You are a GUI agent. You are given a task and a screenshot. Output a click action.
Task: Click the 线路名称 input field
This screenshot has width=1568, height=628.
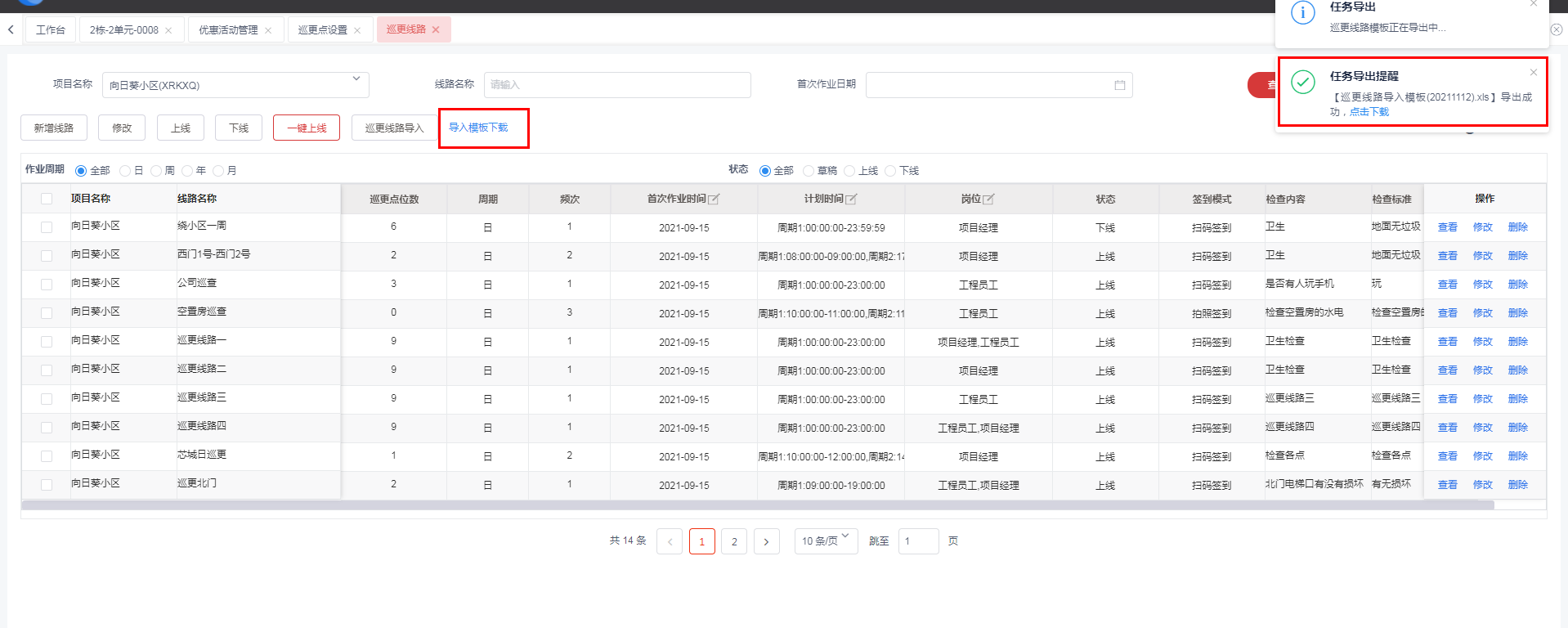point(617,85)
